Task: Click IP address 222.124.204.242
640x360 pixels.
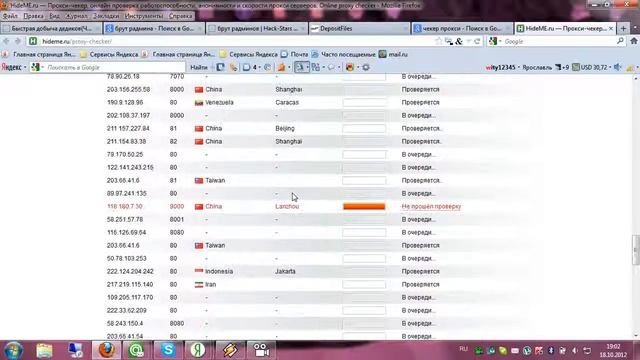Action: (x=130, y=271)
